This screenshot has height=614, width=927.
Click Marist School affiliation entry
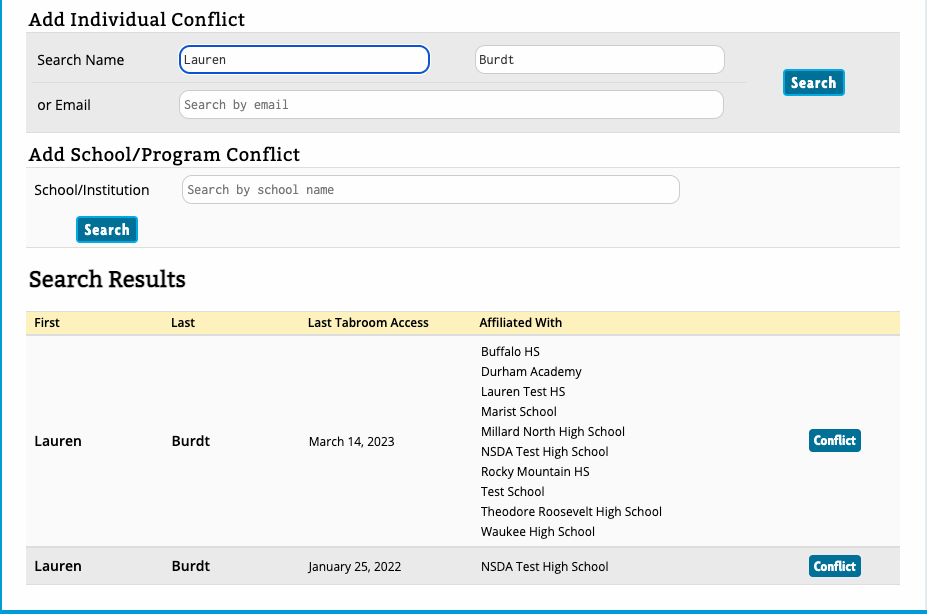point(518,412)
